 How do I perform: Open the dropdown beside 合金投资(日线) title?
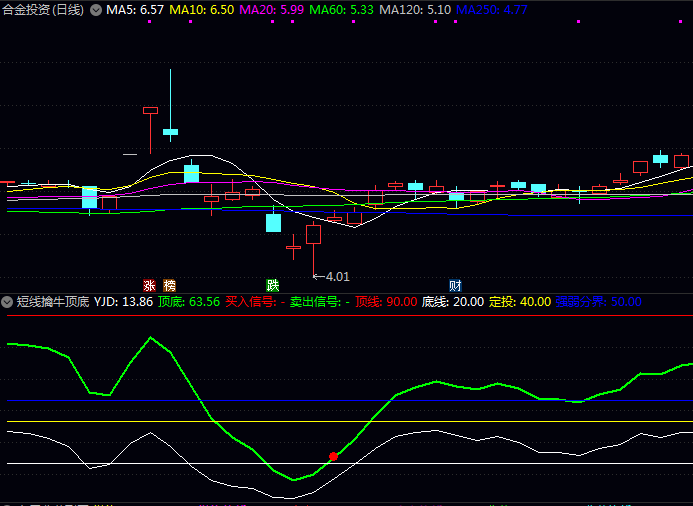(96, 10)
